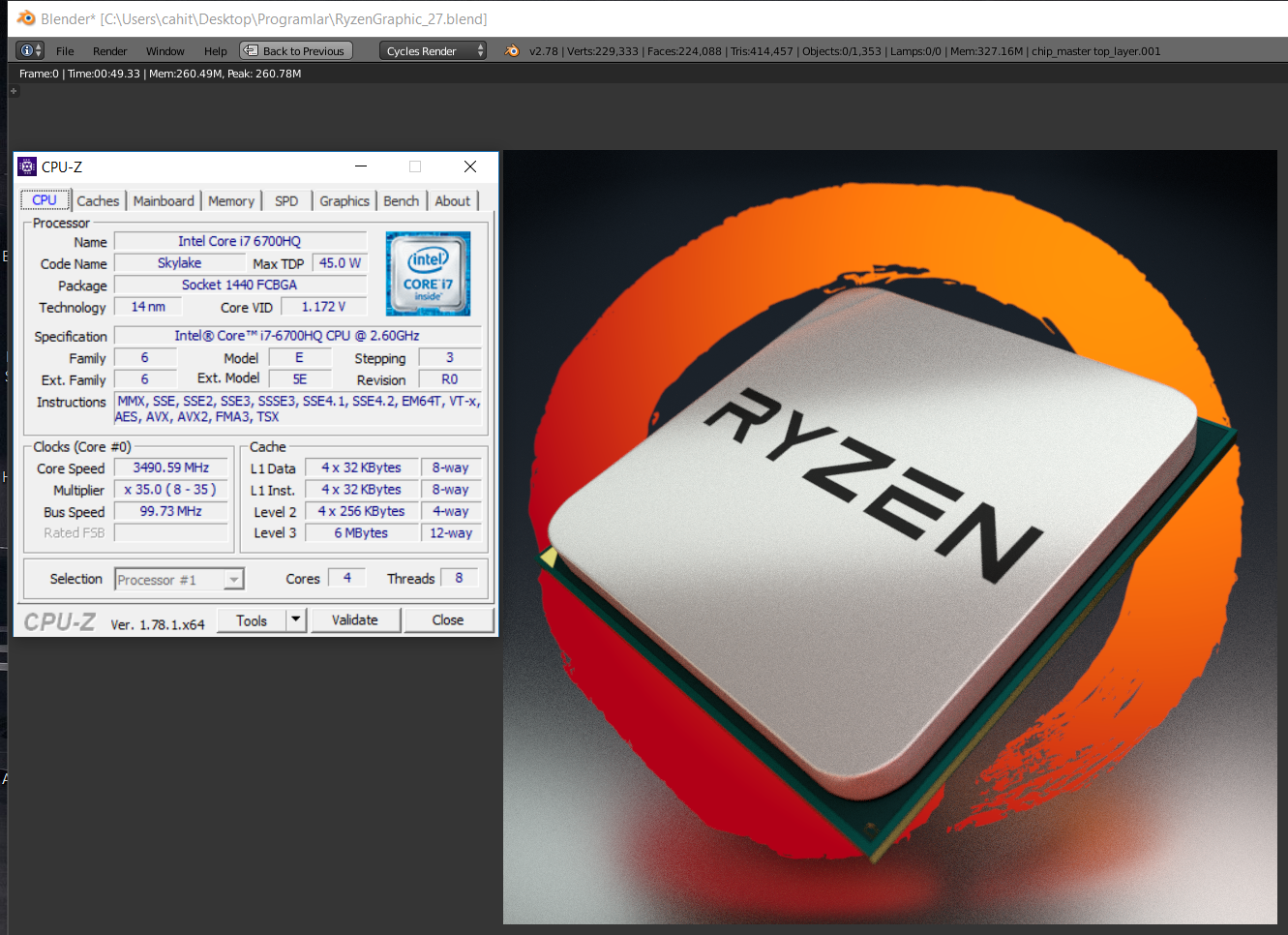
Task: Click the Core Speed value 3490.59 MHz
Action: point(171,467)
